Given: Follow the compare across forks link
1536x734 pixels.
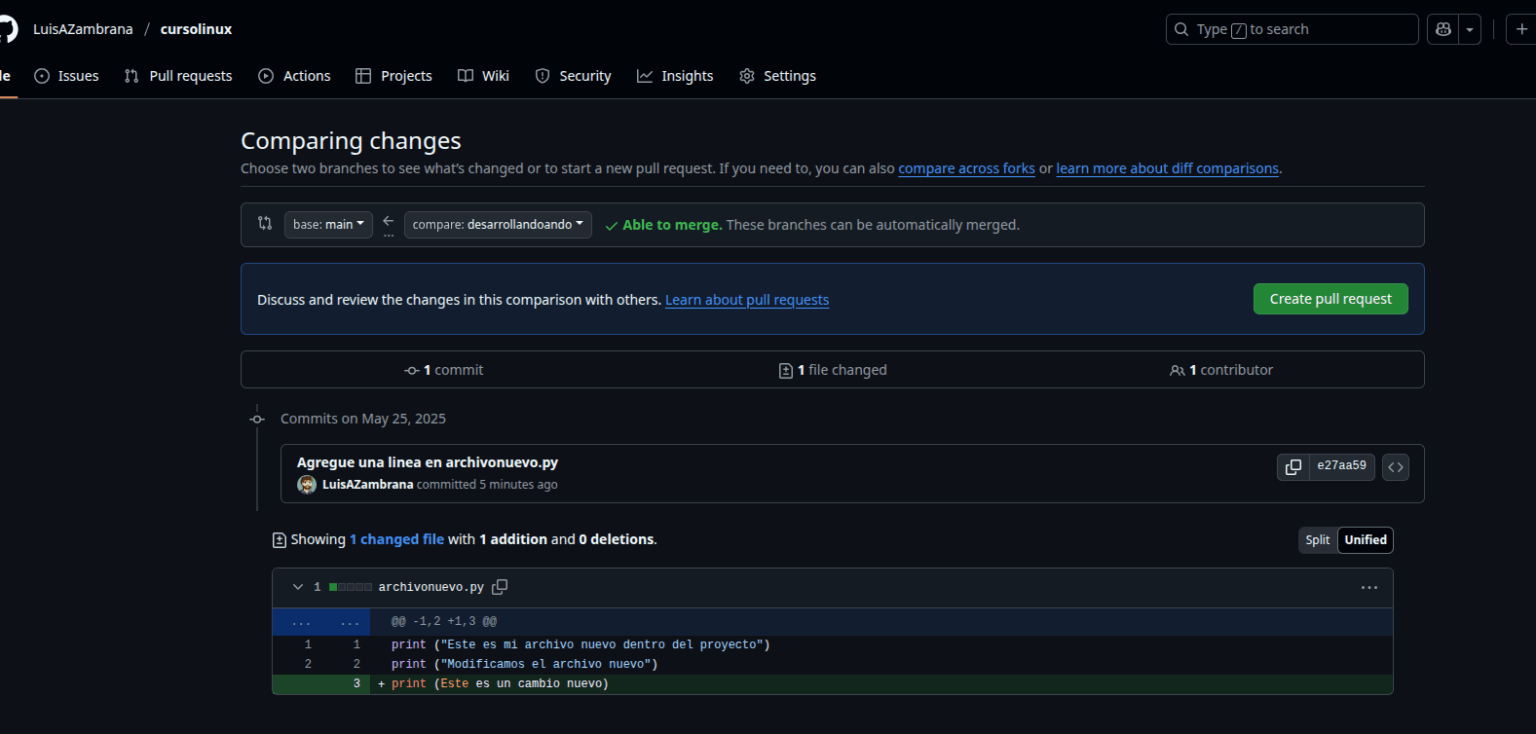Looking at the screenshot, I should click(x=966, y=168).
